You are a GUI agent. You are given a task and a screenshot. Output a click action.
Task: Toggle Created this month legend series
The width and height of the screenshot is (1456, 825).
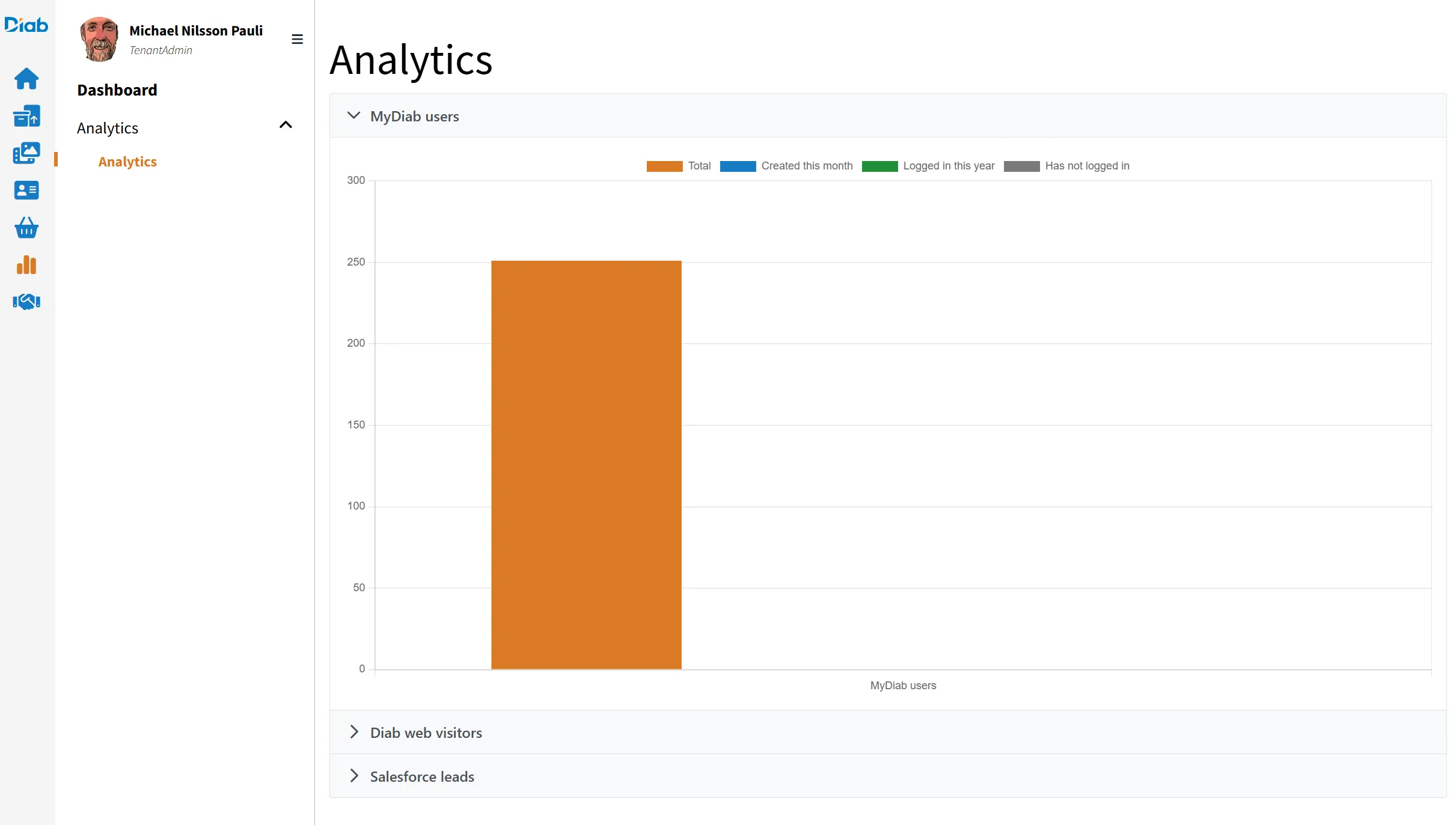coord(786,166)
